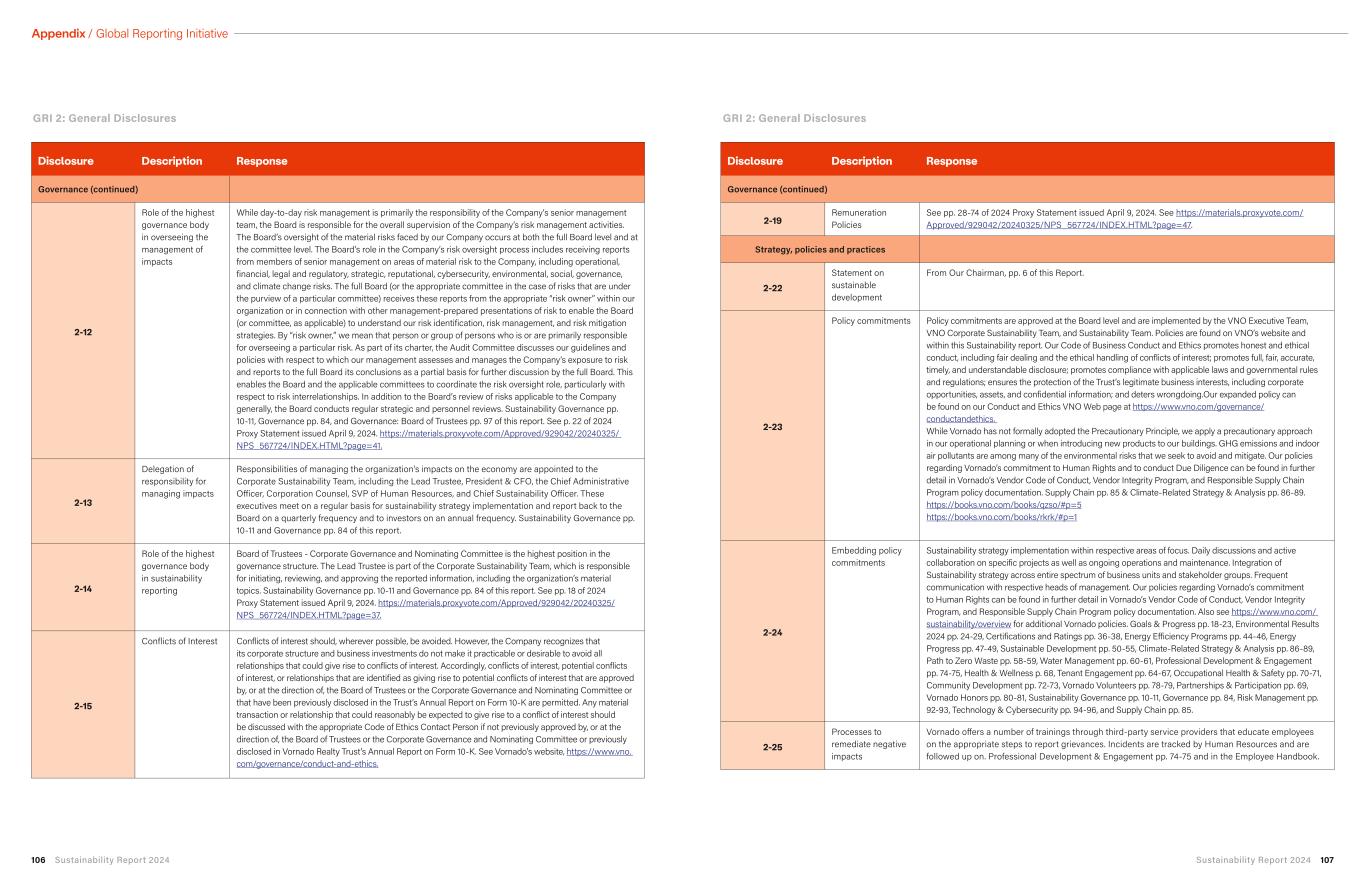Viewport: 1365px width, 883px height.
Task: Click the Remuneration Policies description cell
Action: tap(858, 219)
